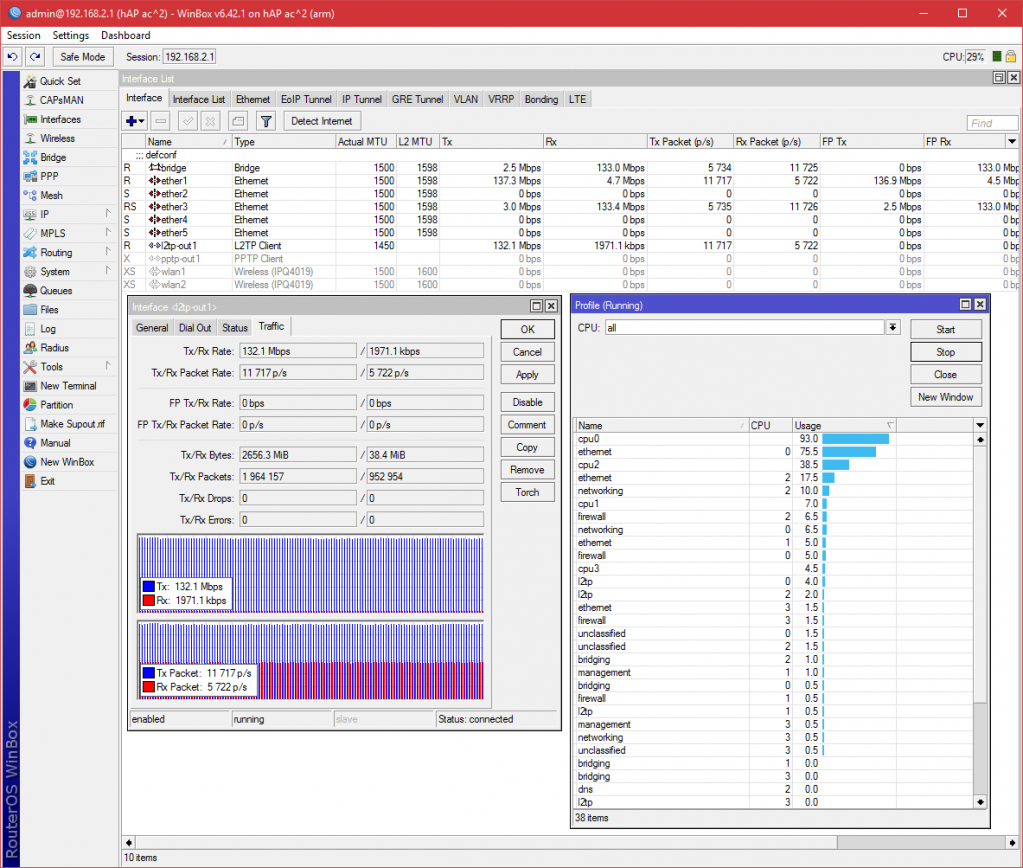Image resolution: width=1023 pixels, height=868 pixels.
Task: Click the Find input field
Action: click(x=991, y=121)
